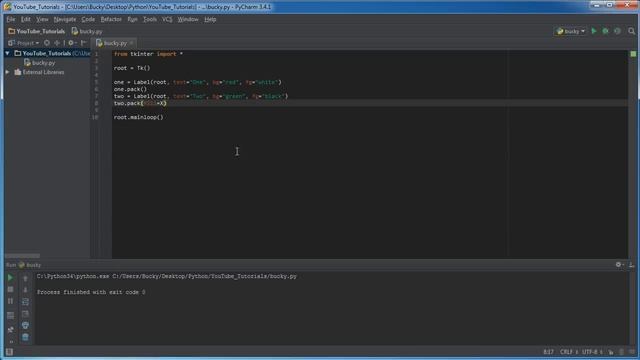The width and height of the screenshot is (640, 360).
Task: Expand External Libraries tree node
Action: [x=7, y=72]
